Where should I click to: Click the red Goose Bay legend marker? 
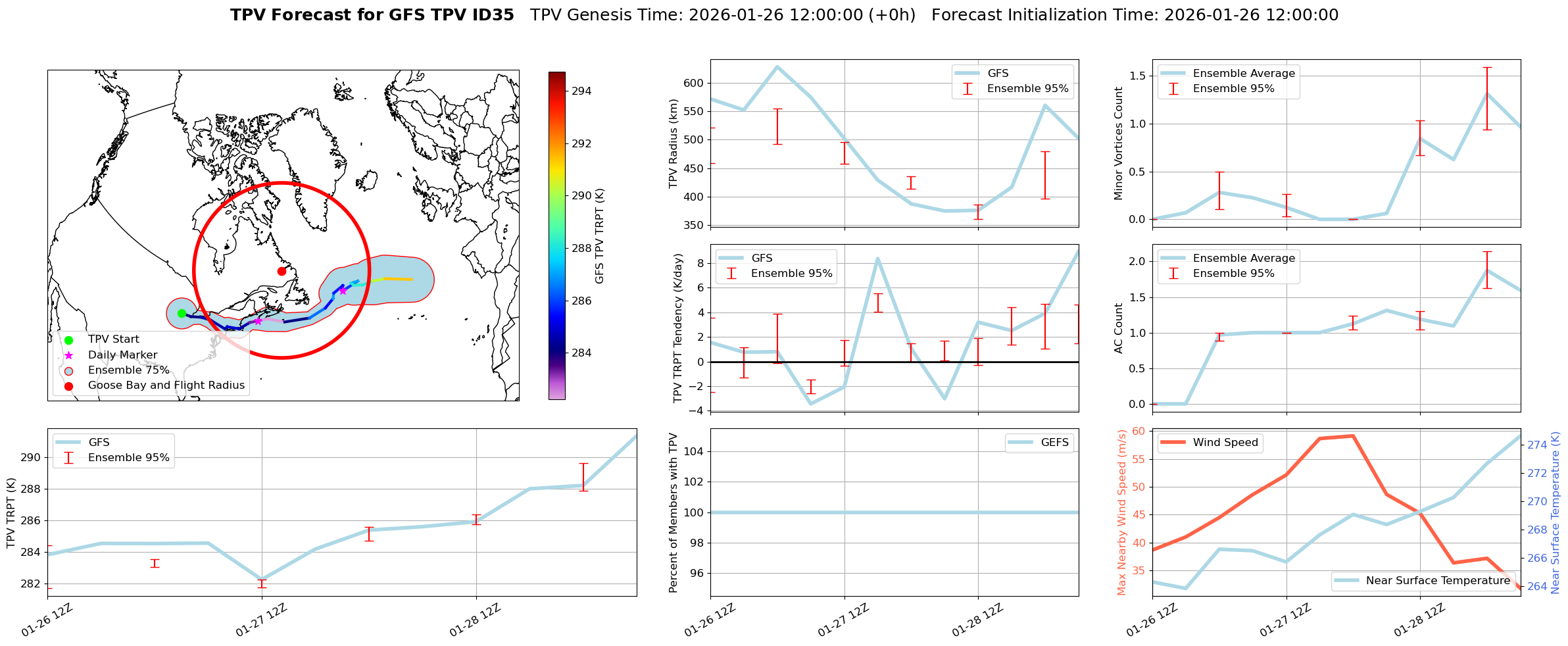click(x=68, y=386)
